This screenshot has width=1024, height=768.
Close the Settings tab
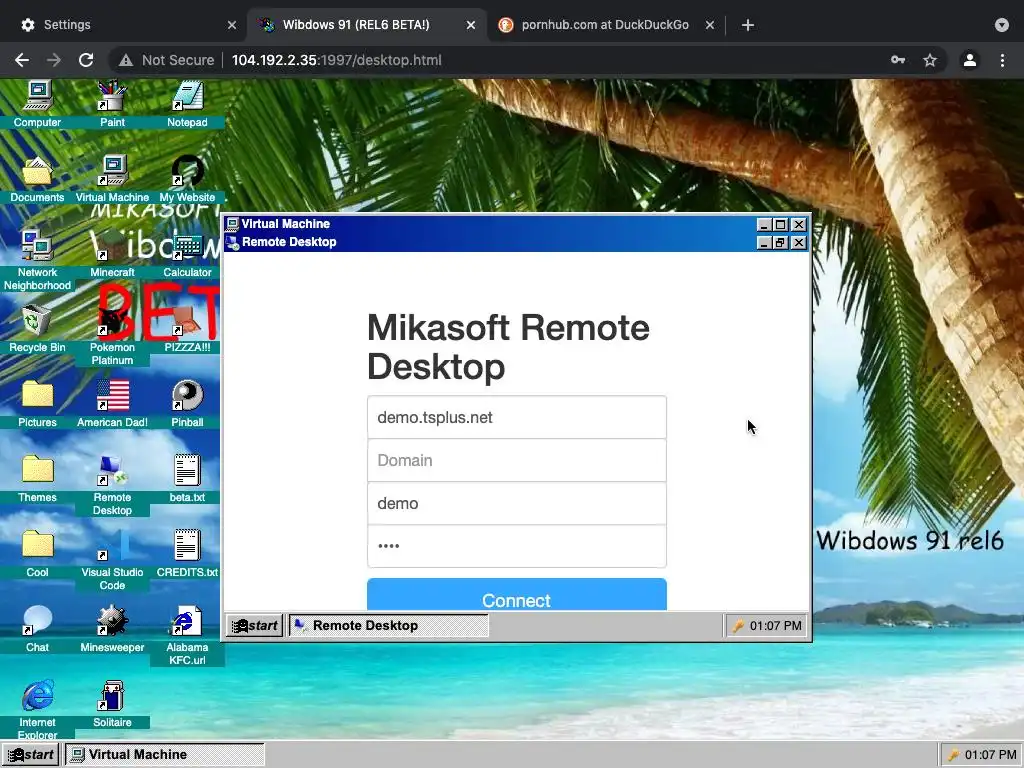[232, 25]
